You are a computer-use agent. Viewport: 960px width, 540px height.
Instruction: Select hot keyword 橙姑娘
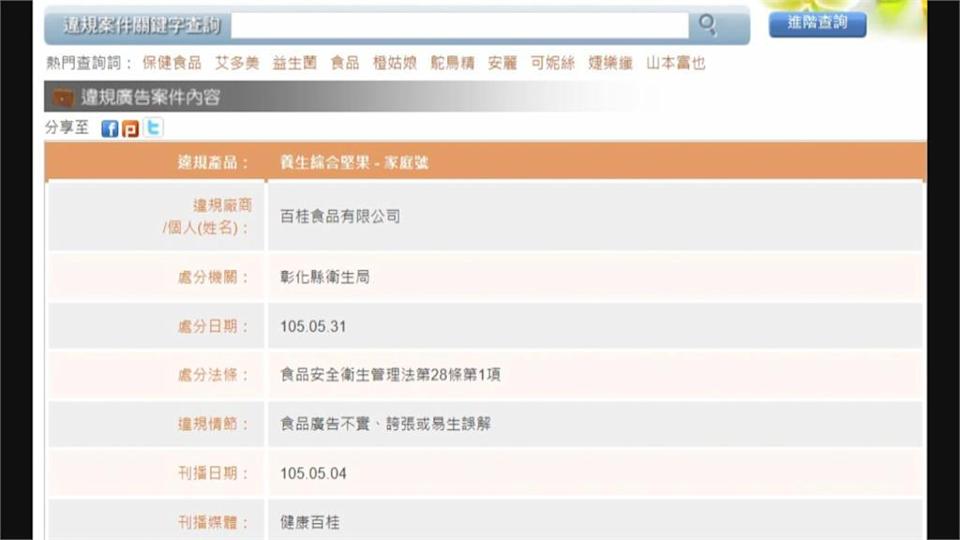(x=395, y=63)
